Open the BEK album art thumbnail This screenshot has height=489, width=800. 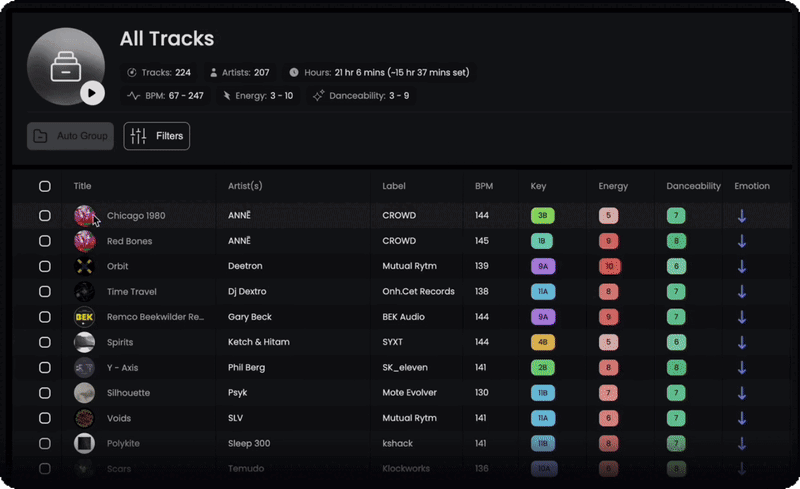pos(84,317)
